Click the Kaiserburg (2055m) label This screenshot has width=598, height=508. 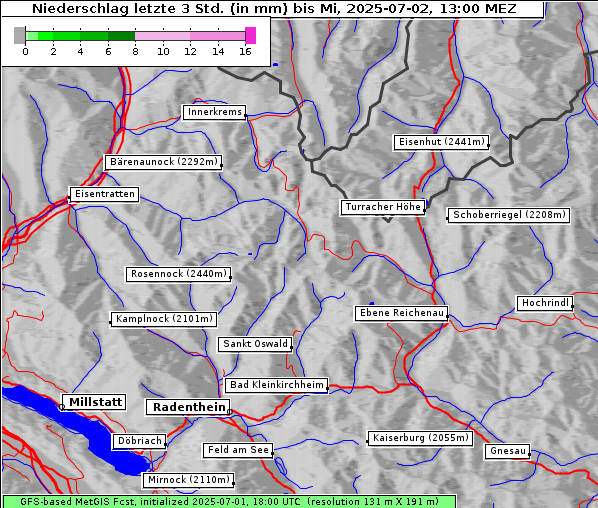[x=420, y=438]
